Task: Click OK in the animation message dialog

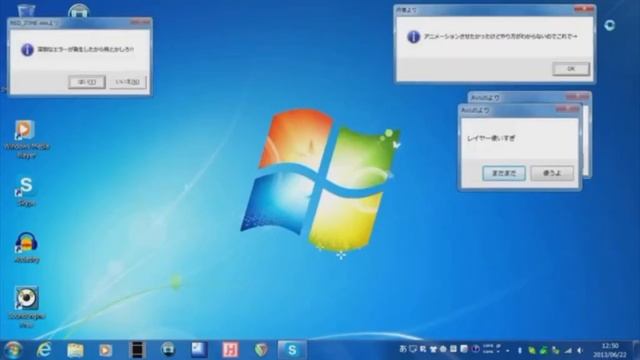Action: coord(571,69)
